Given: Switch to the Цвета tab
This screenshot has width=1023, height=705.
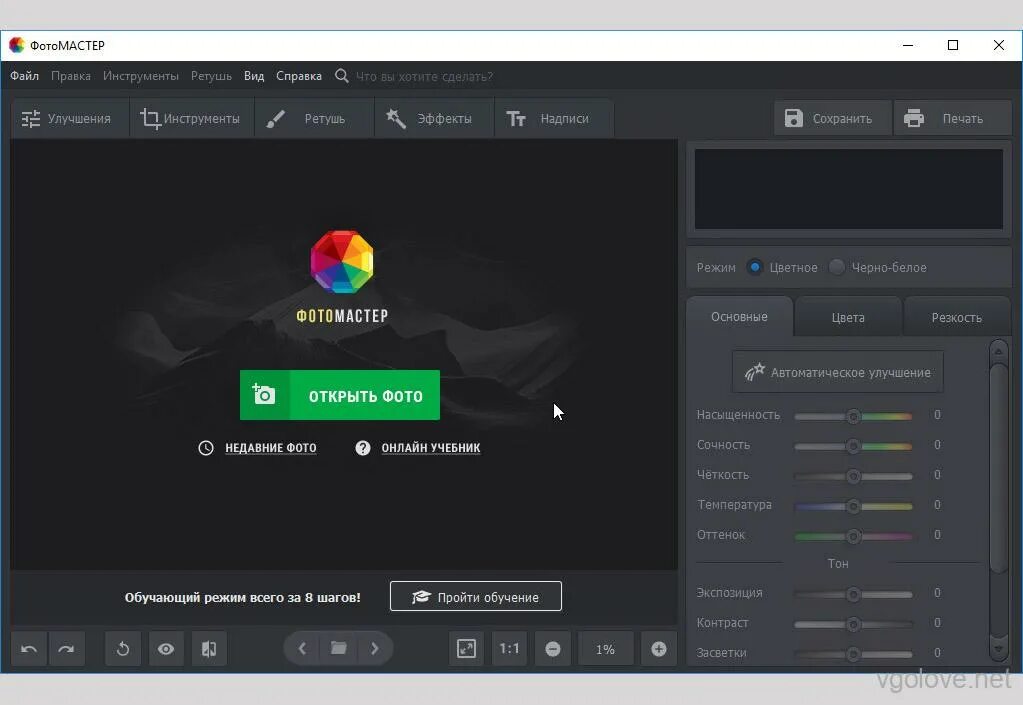Looking at the screenshot, I should click(848, 318).
